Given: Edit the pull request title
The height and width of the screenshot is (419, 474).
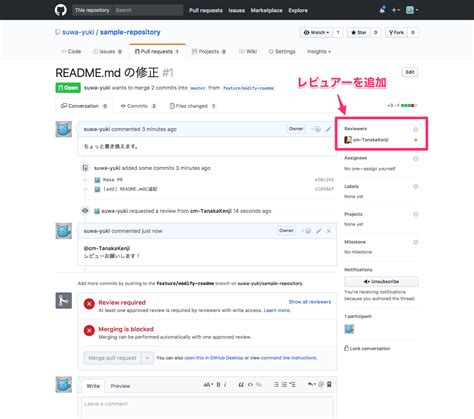Looking at the screenshot, I should pyautogui.click(x=410, y=72).
